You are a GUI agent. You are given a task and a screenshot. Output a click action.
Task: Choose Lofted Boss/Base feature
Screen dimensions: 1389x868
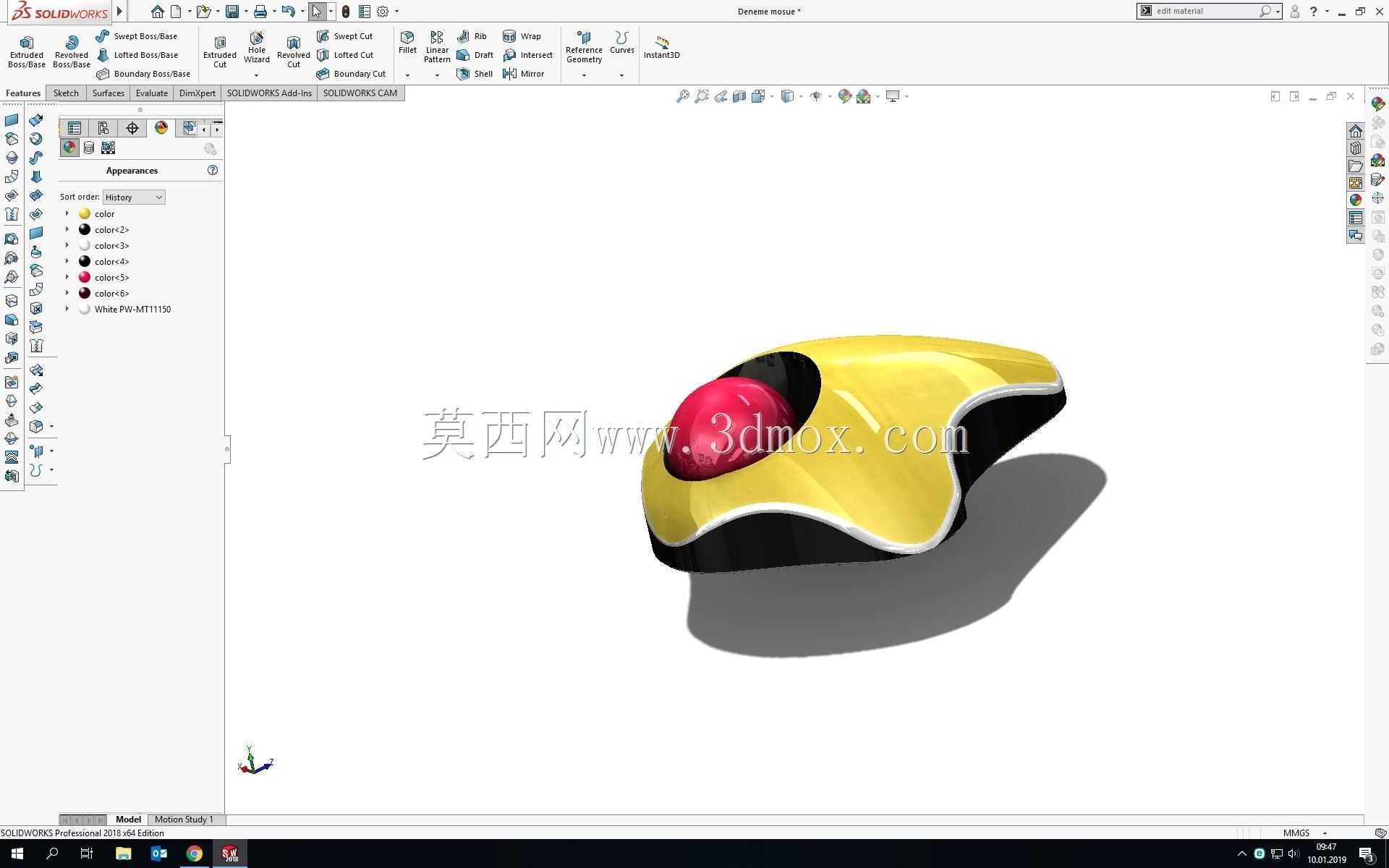(137, 55)
